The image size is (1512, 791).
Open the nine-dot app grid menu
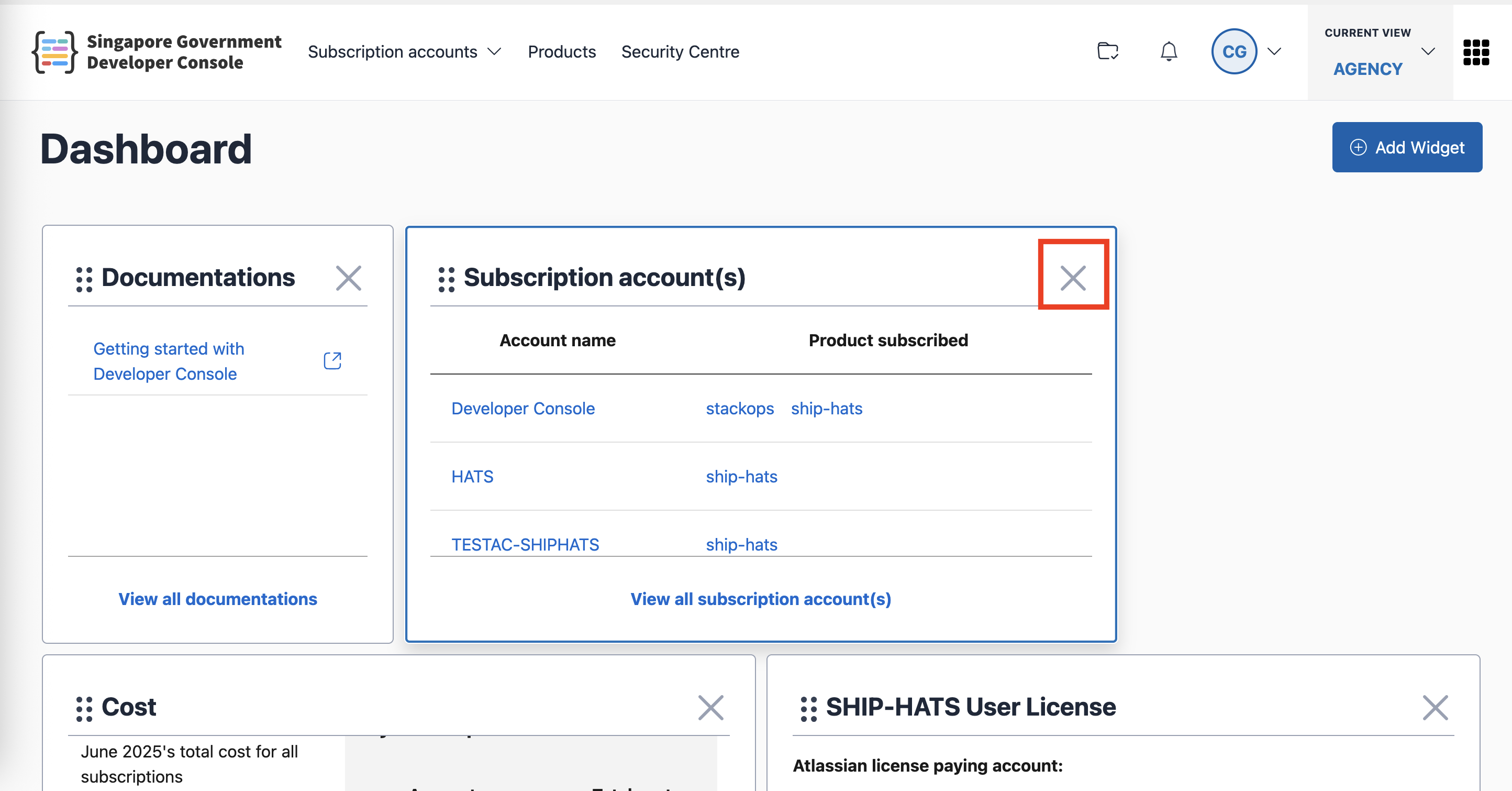coord(1475,52)
